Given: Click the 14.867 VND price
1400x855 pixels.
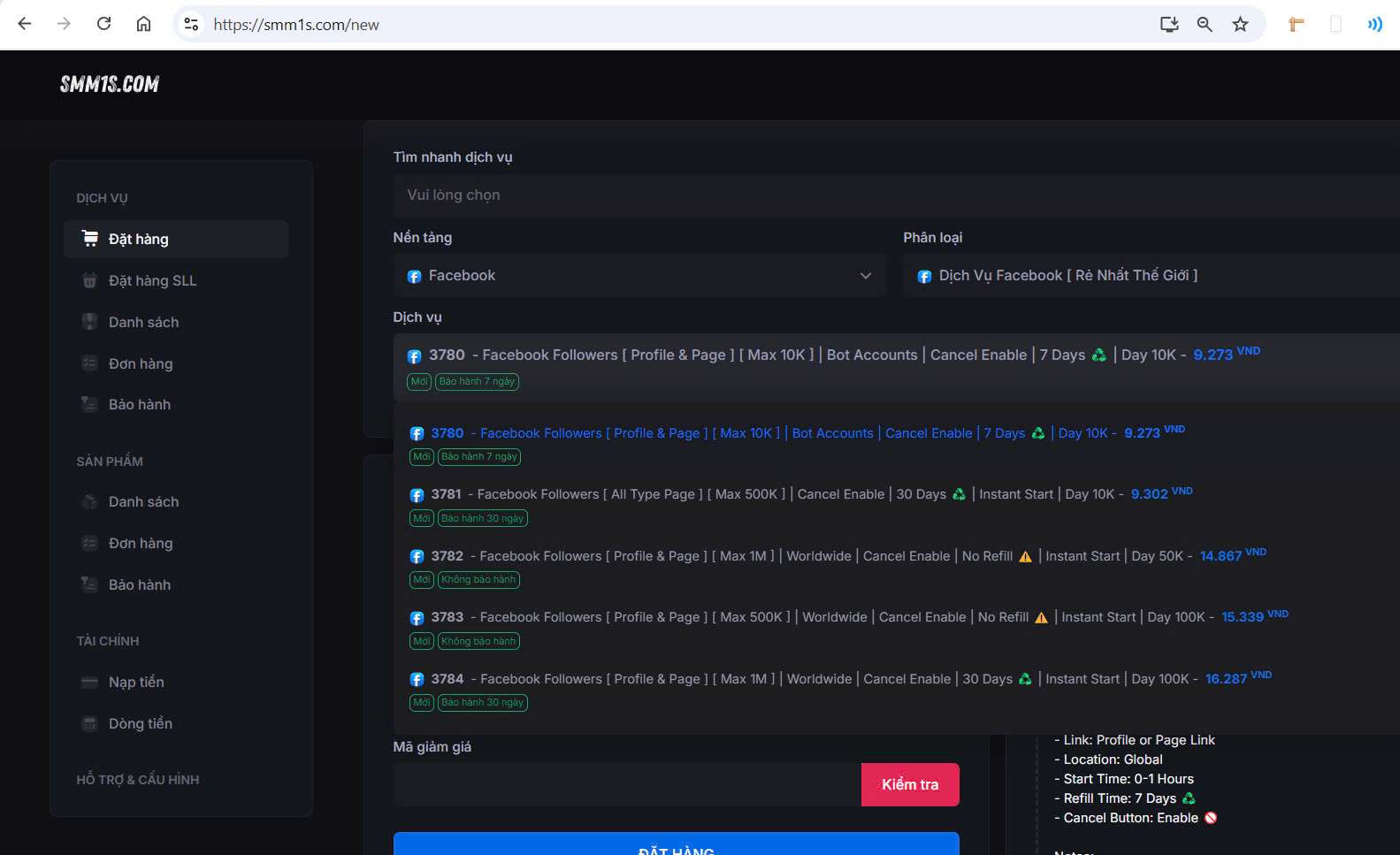Looking at the screenshot, I should click(1233, 555).
